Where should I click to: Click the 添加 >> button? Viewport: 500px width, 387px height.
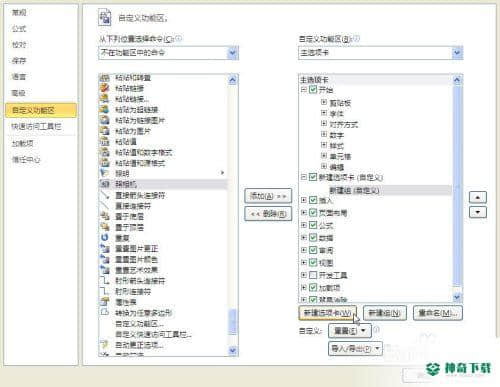tap(268, 196)
